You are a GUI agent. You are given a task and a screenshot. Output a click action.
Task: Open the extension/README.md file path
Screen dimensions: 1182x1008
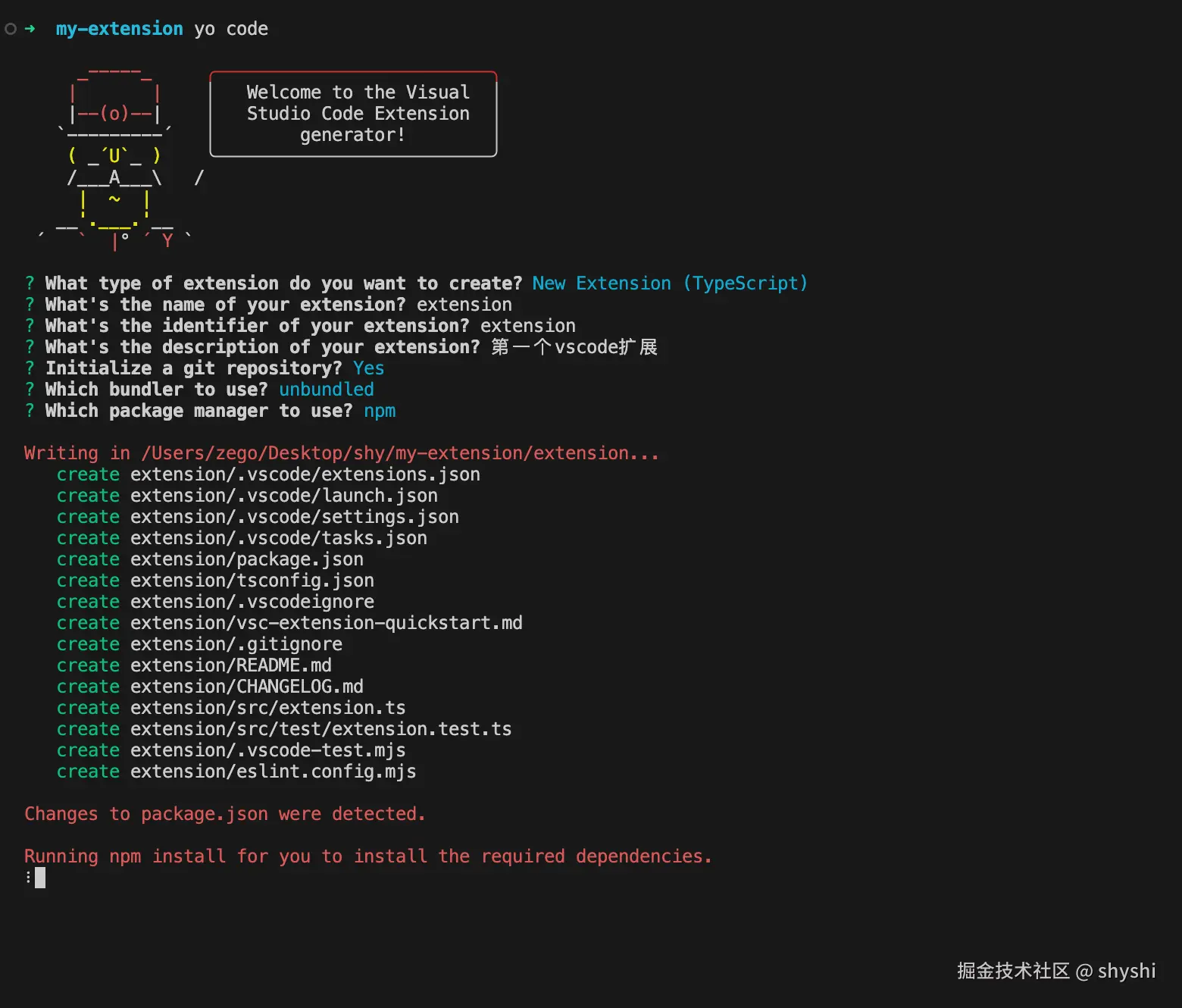(230, 665)
